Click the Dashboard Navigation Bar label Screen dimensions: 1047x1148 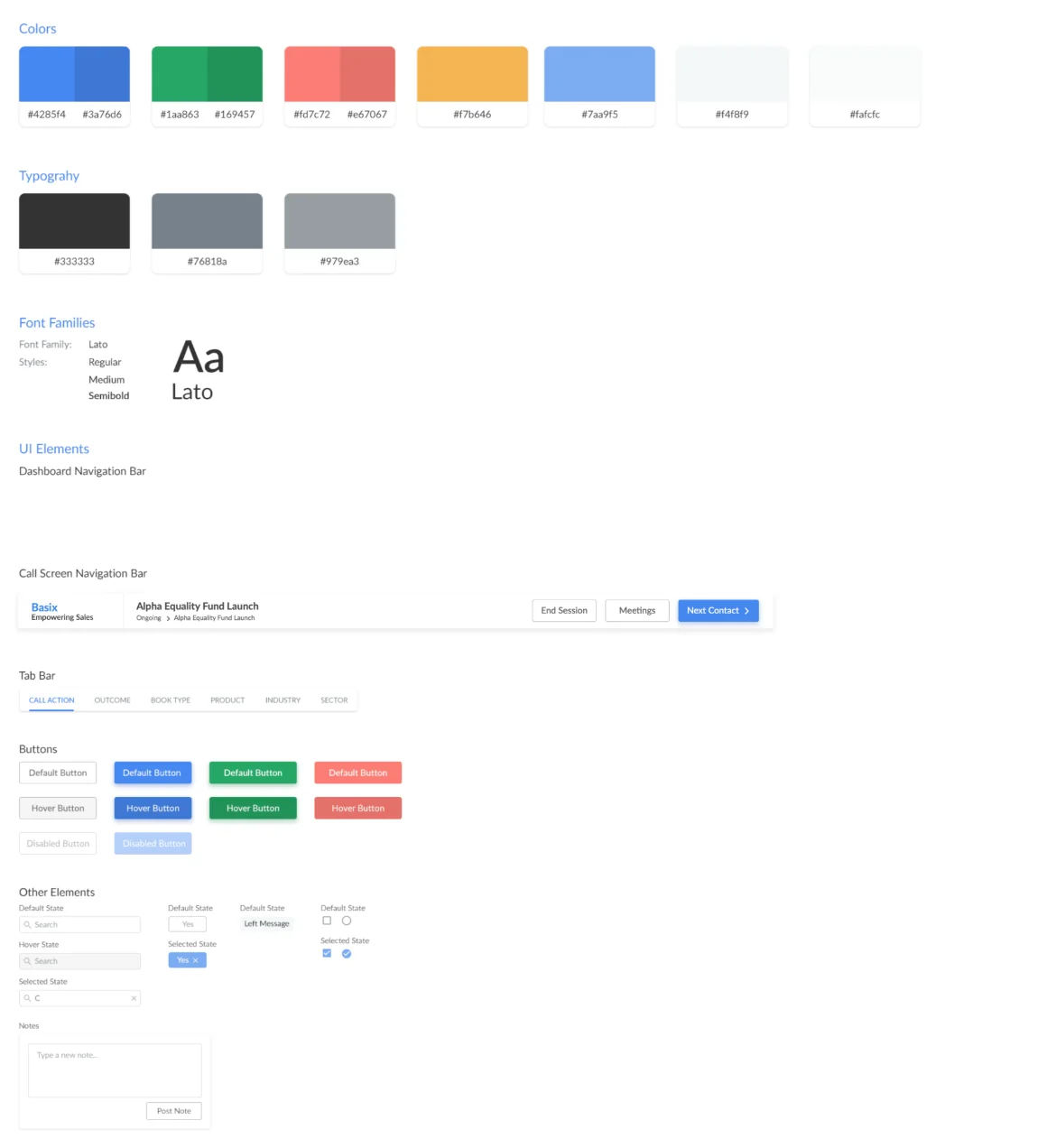(82, 471)
